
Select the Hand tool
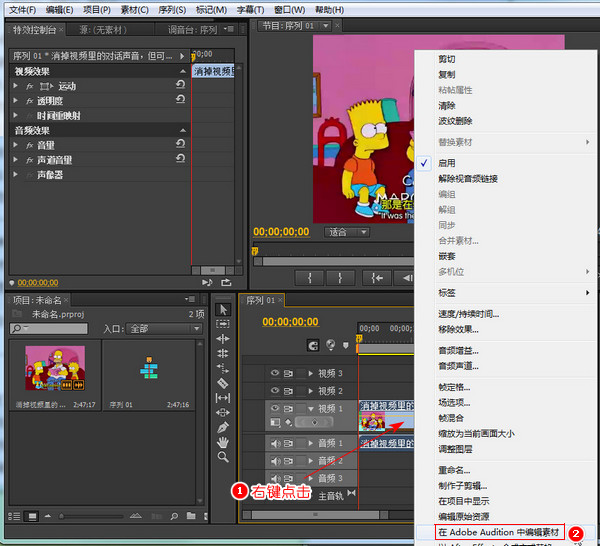[x=223, y=442]
